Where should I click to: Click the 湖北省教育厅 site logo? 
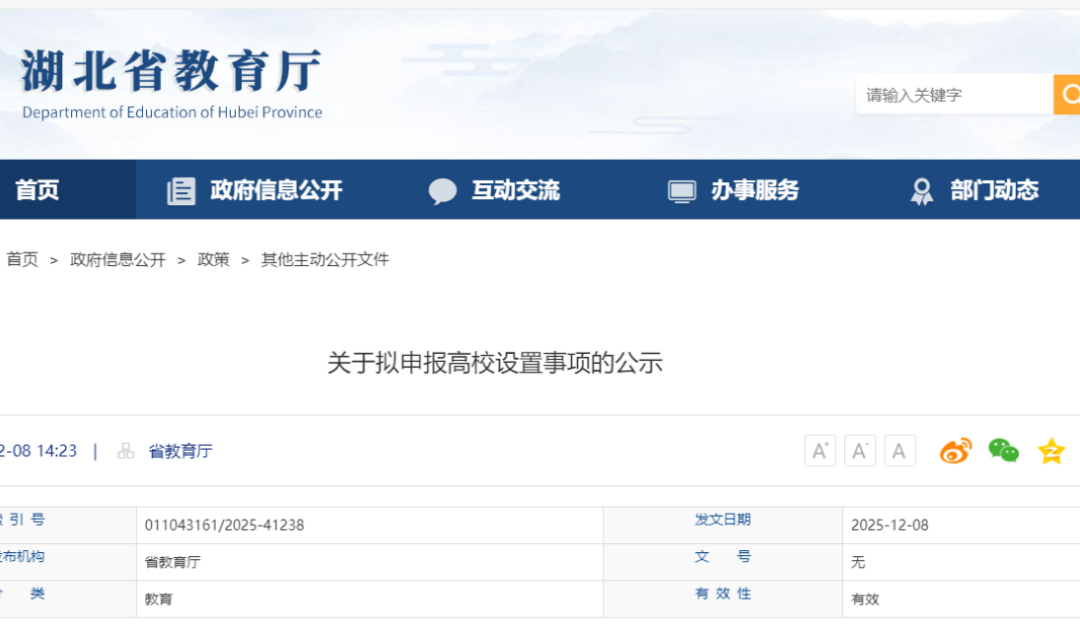pyautogui.click(x=172, y=82)
